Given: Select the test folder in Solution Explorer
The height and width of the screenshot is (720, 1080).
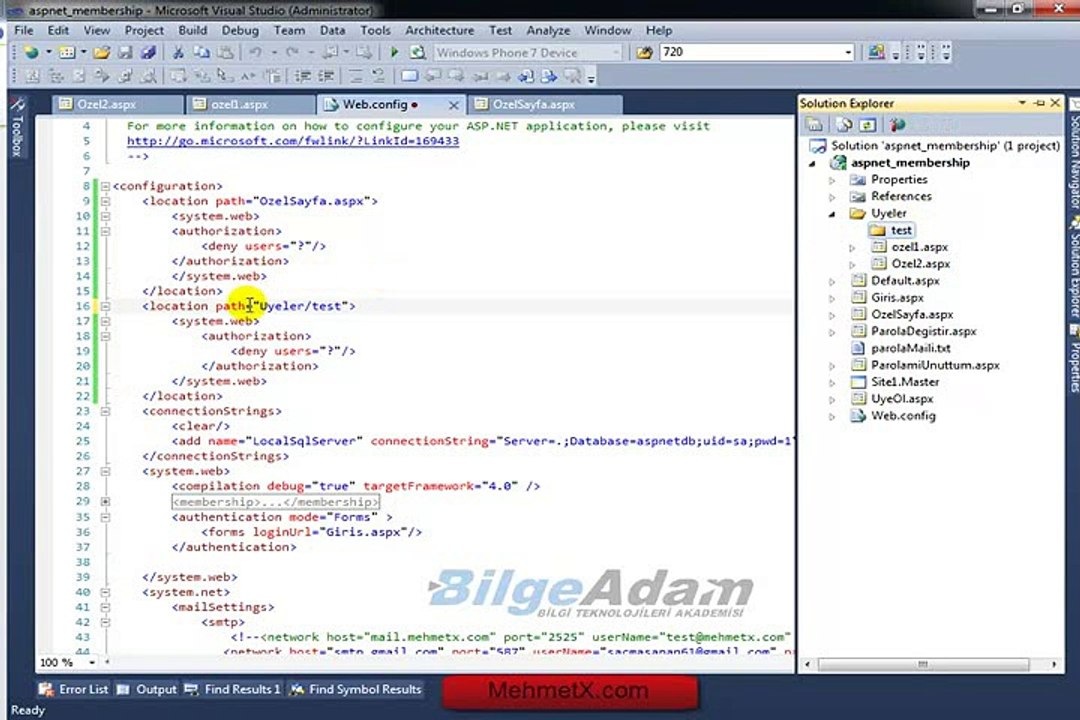Looking at the screenshot, I should [x=901, y=230].
